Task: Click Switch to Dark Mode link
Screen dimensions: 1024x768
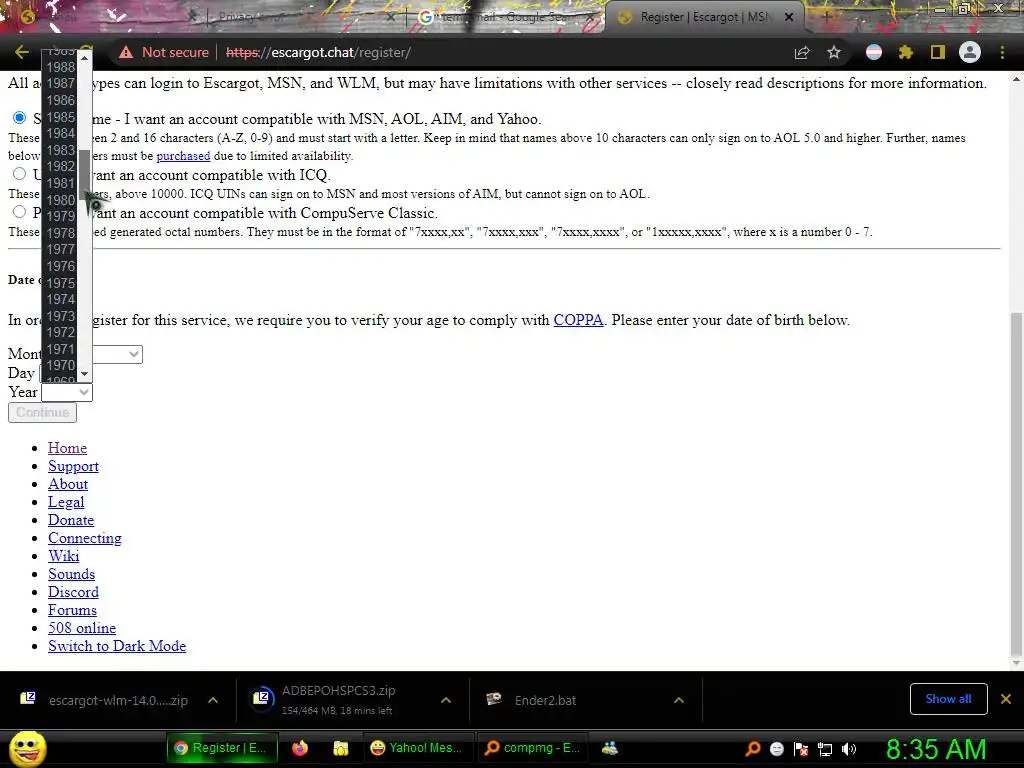Action: click(117, 646)
